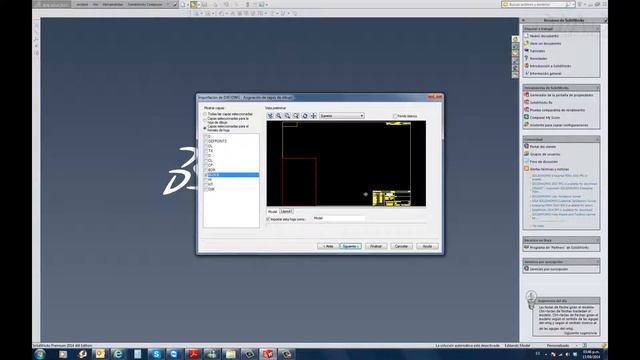This screenshot has width=640, height=360.
Task: Toggle the Importar esta hoja como checkbox
Action: pos(269,219)
